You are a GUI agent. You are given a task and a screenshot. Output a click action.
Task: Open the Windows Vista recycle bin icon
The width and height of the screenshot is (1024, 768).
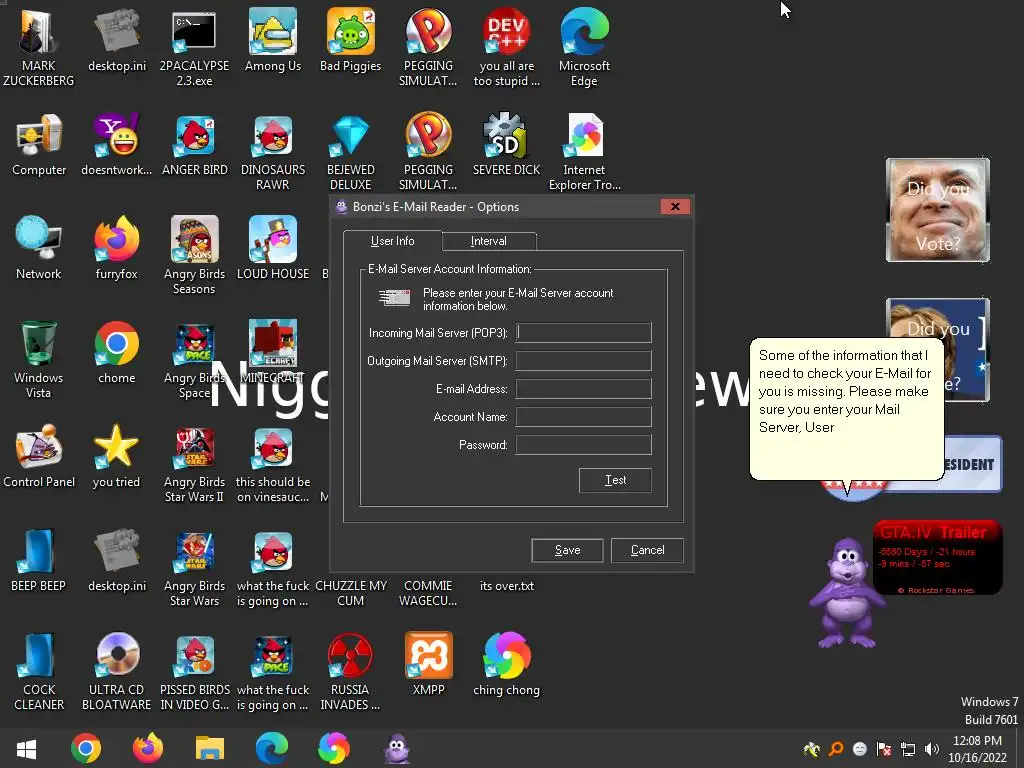[x=39, y=359]
